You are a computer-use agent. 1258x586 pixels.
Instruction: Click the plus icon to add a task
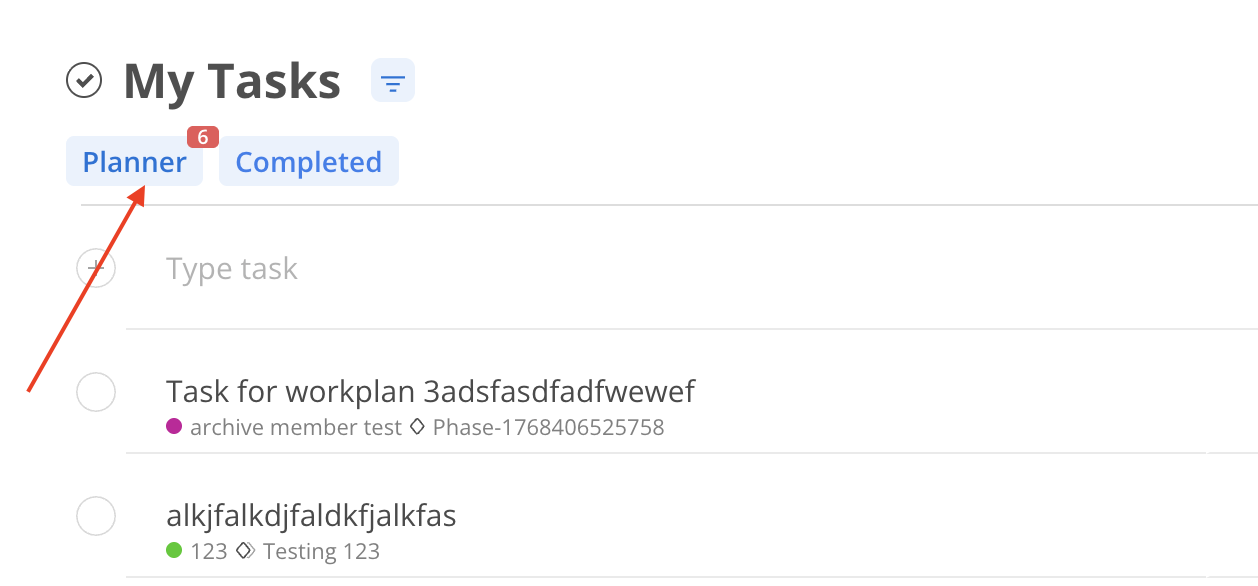96,268
